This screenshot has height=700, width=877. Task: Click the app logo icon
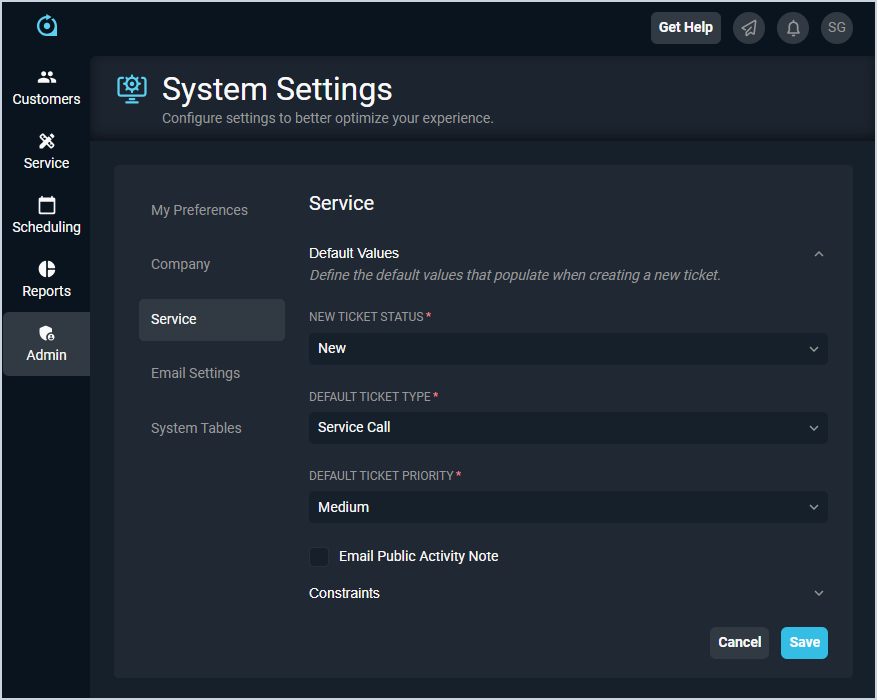click(47, 26)
